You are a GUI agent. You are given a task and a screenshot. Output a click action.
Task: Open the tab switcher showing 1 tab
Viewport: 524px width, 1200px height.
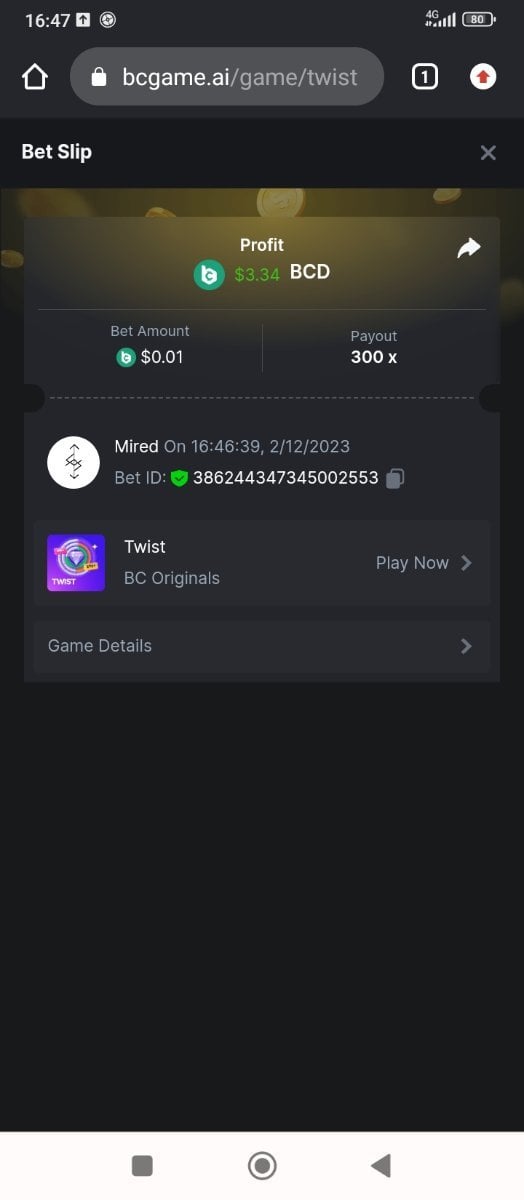(424, 76)
